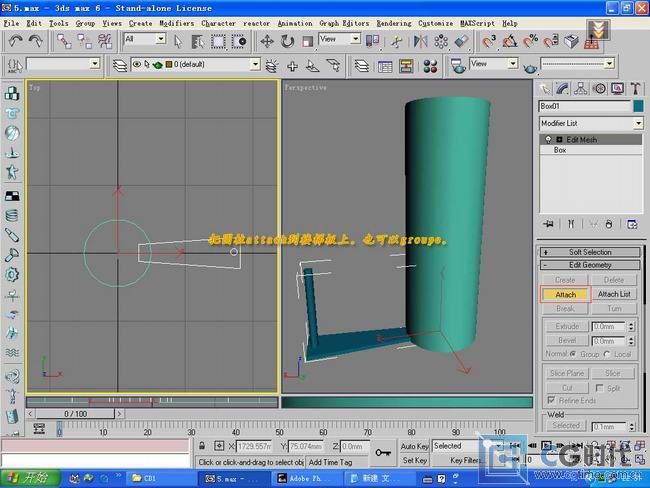Screen dimensions: 650x488
Task: Open the Modifier List dropdown
Action: tap(591, 123)
